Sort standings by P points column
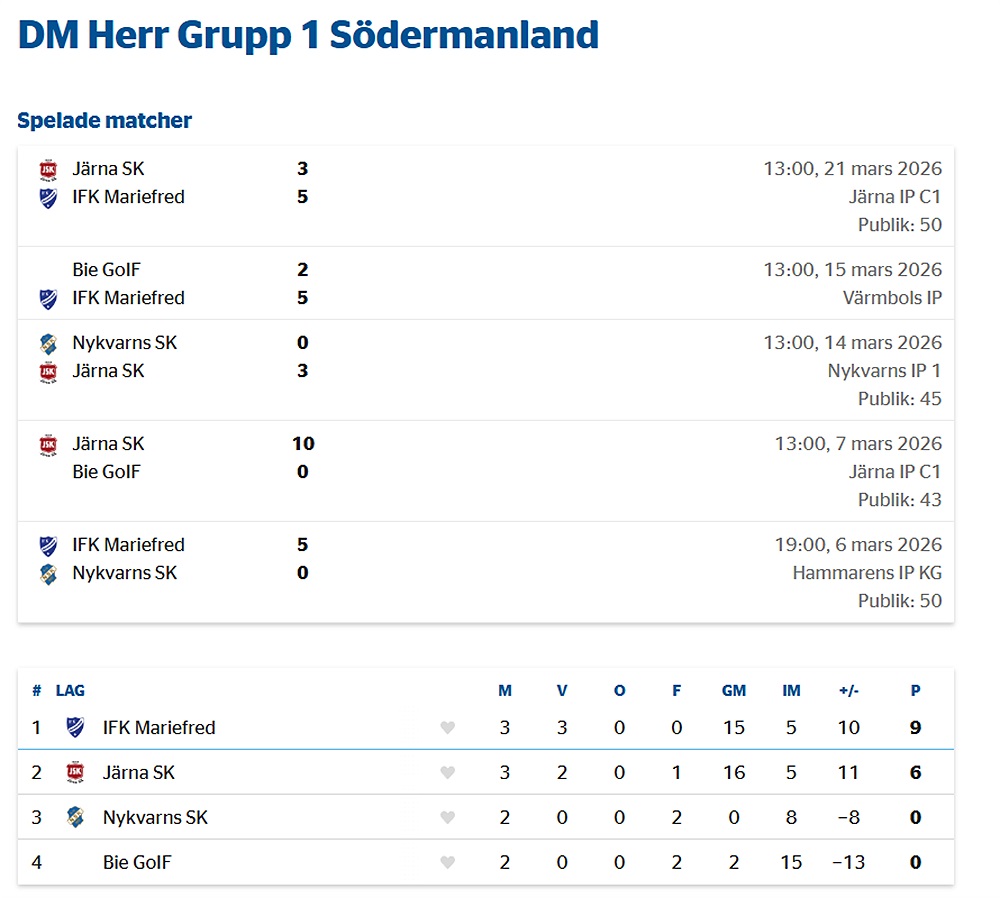1000x898 pixels. (x=915, y=690)
